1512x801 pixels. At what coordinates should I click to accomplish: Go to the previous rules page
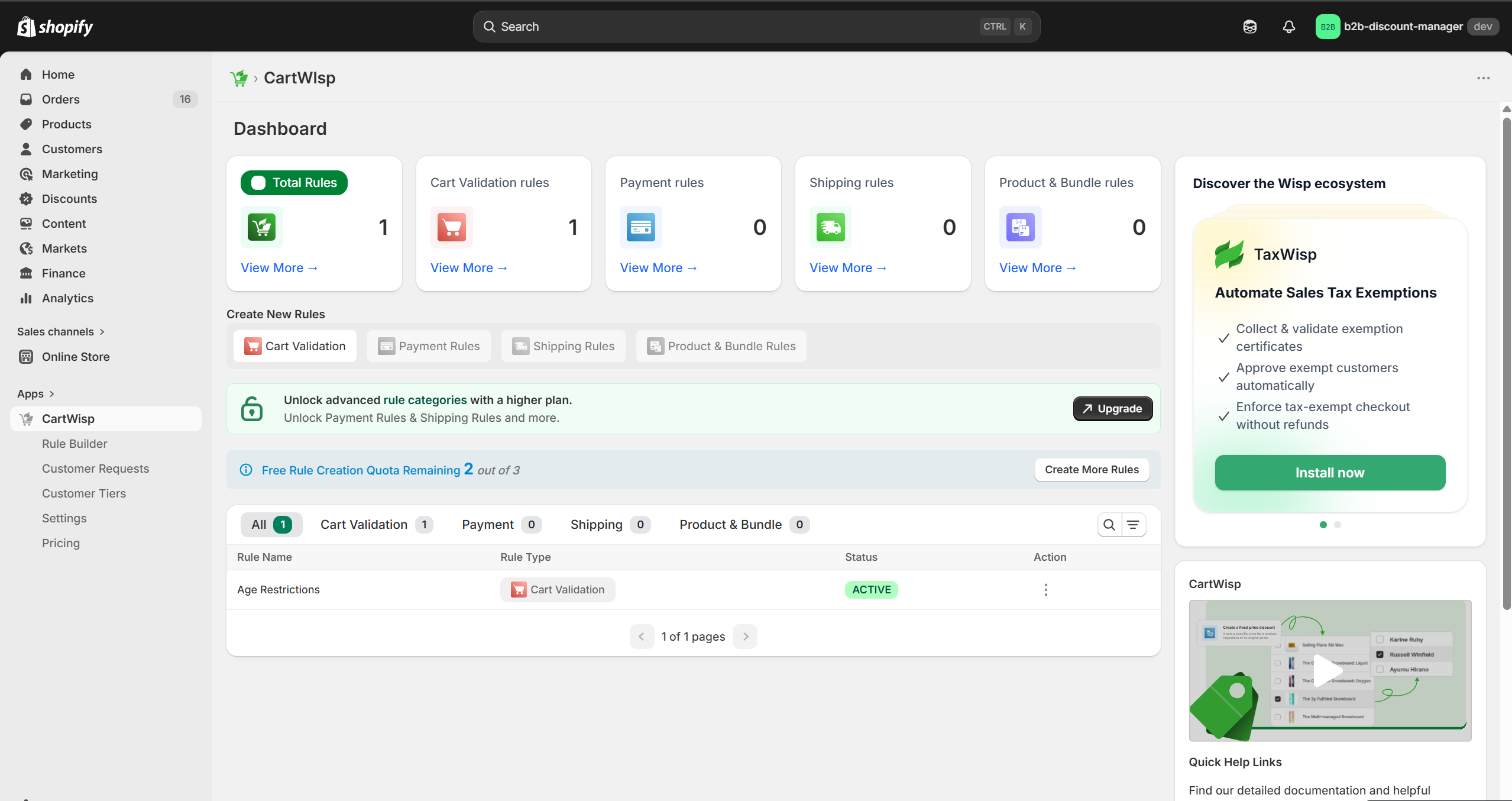point(642,637)
